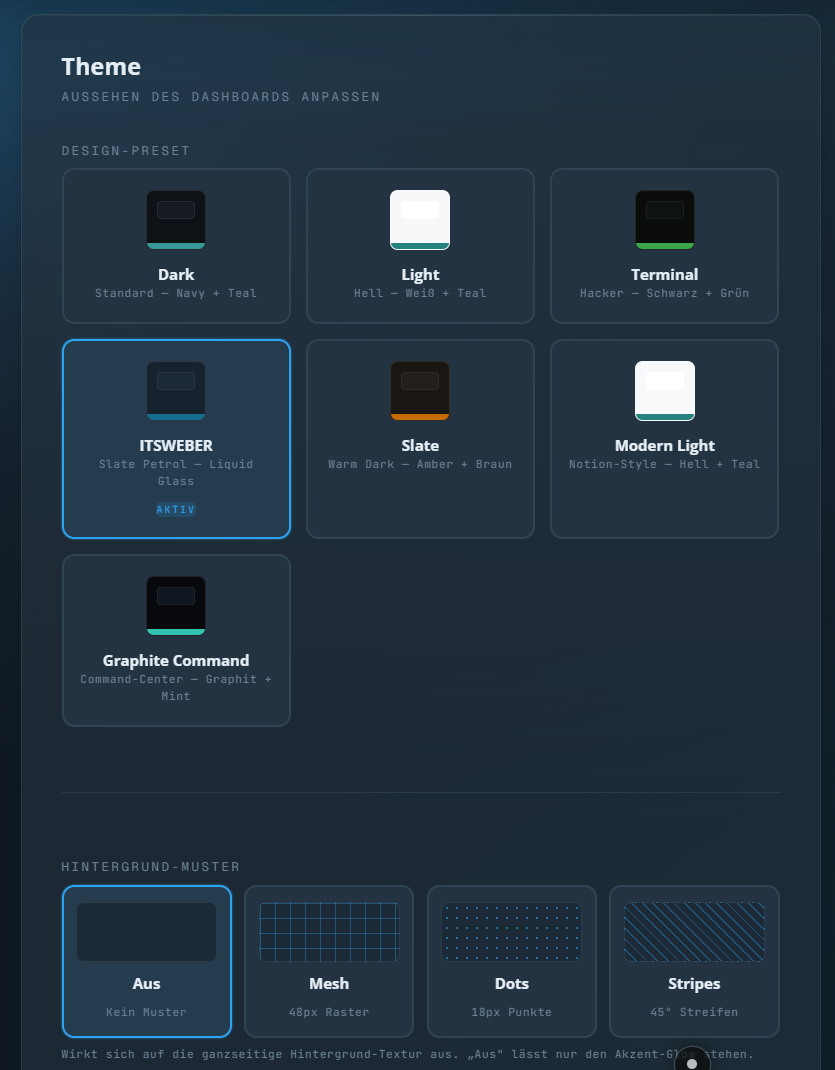The height and width of the screenshot is (1070, 835).
Task: Apply the Light theme preset
Action: [420, 245]
